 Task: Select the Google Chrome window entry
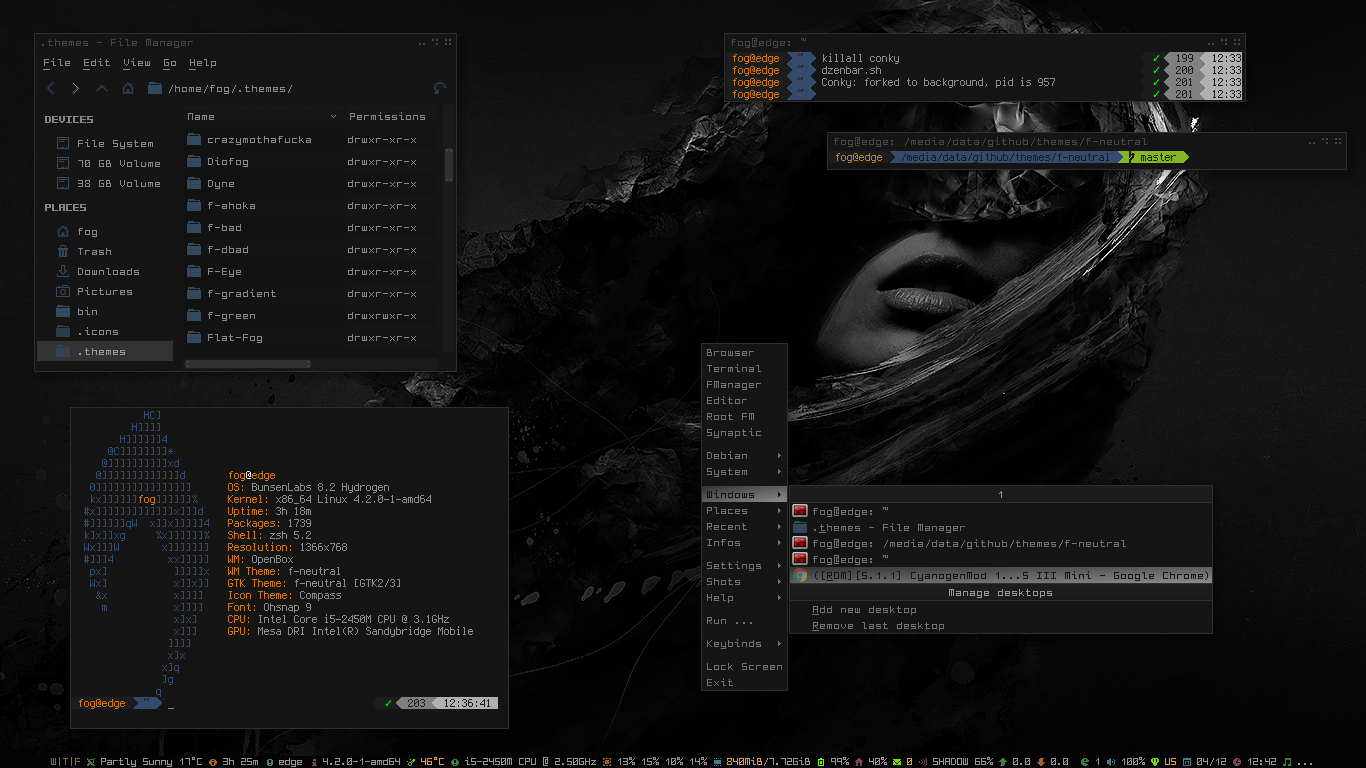point(1000,576)
